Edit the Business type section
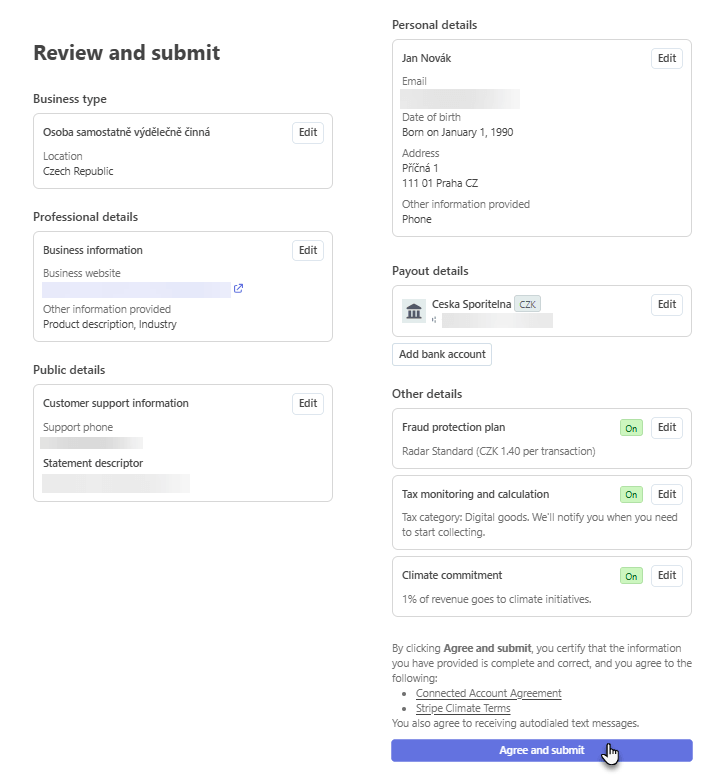The image size is (727, 780). (x=308, y=133)
